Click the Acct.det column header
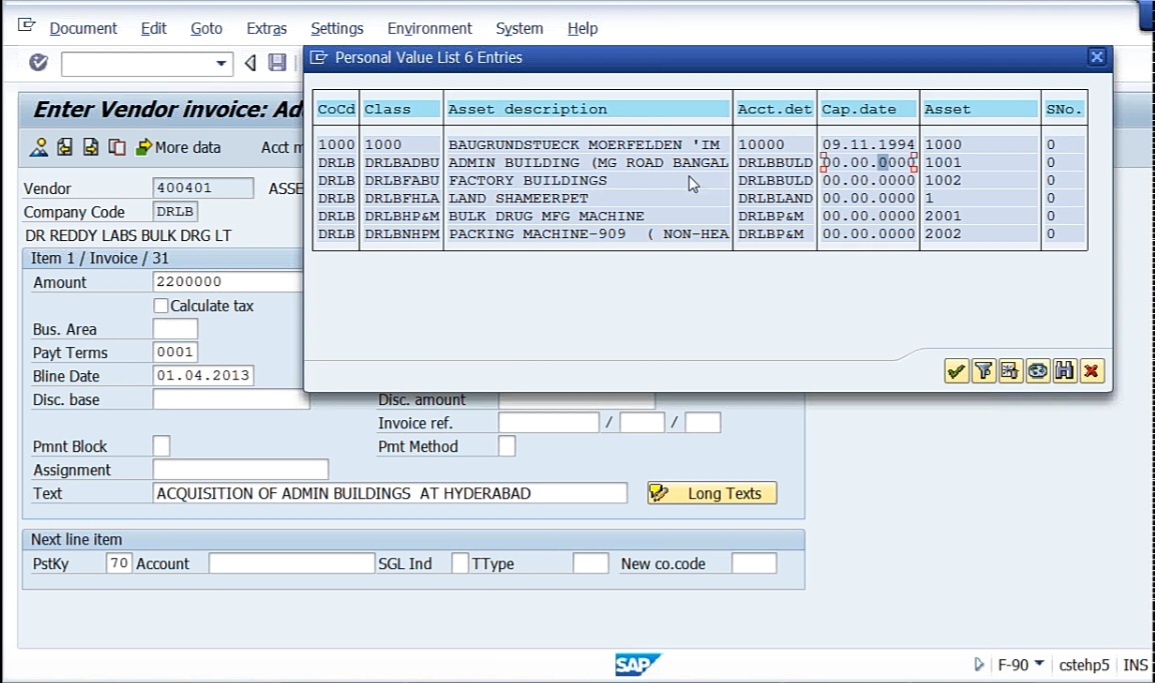 775,109
